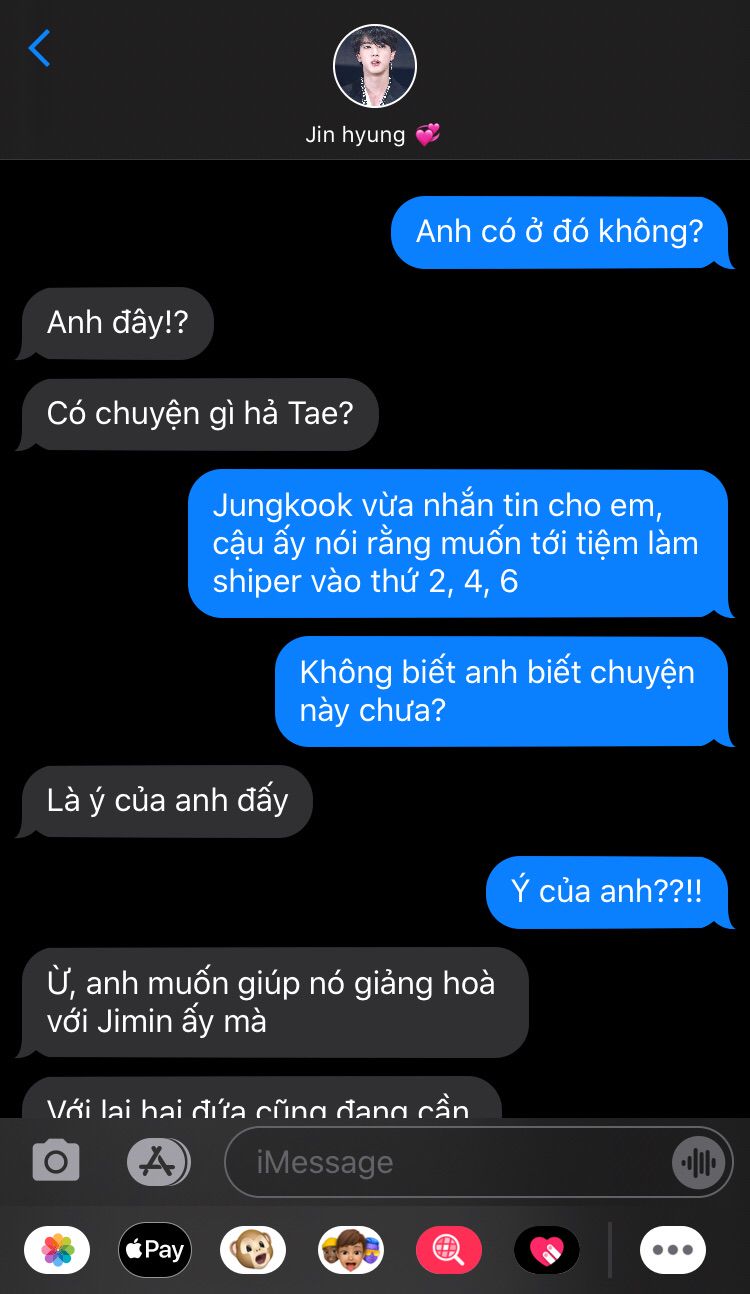
Task: Tap the bubble "Ý của anh??!!"
Action: click(607, 892)
